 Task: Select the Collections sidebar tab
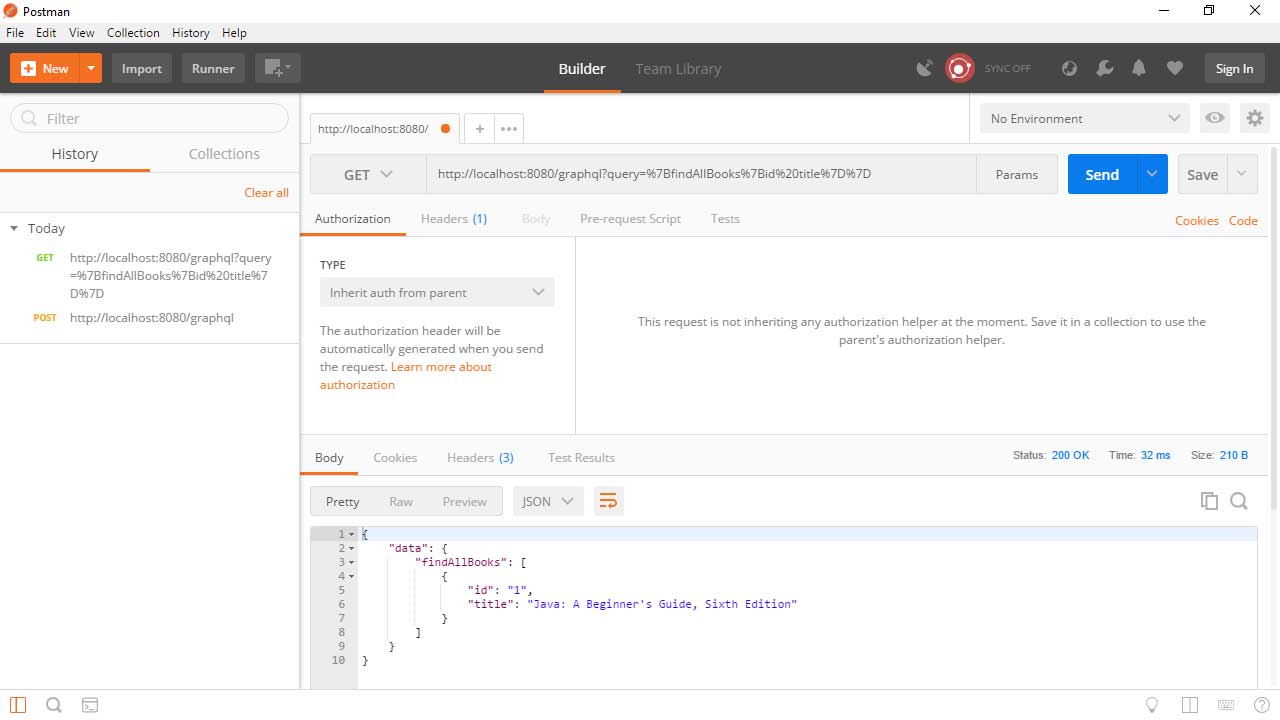(x=224, y=154)
